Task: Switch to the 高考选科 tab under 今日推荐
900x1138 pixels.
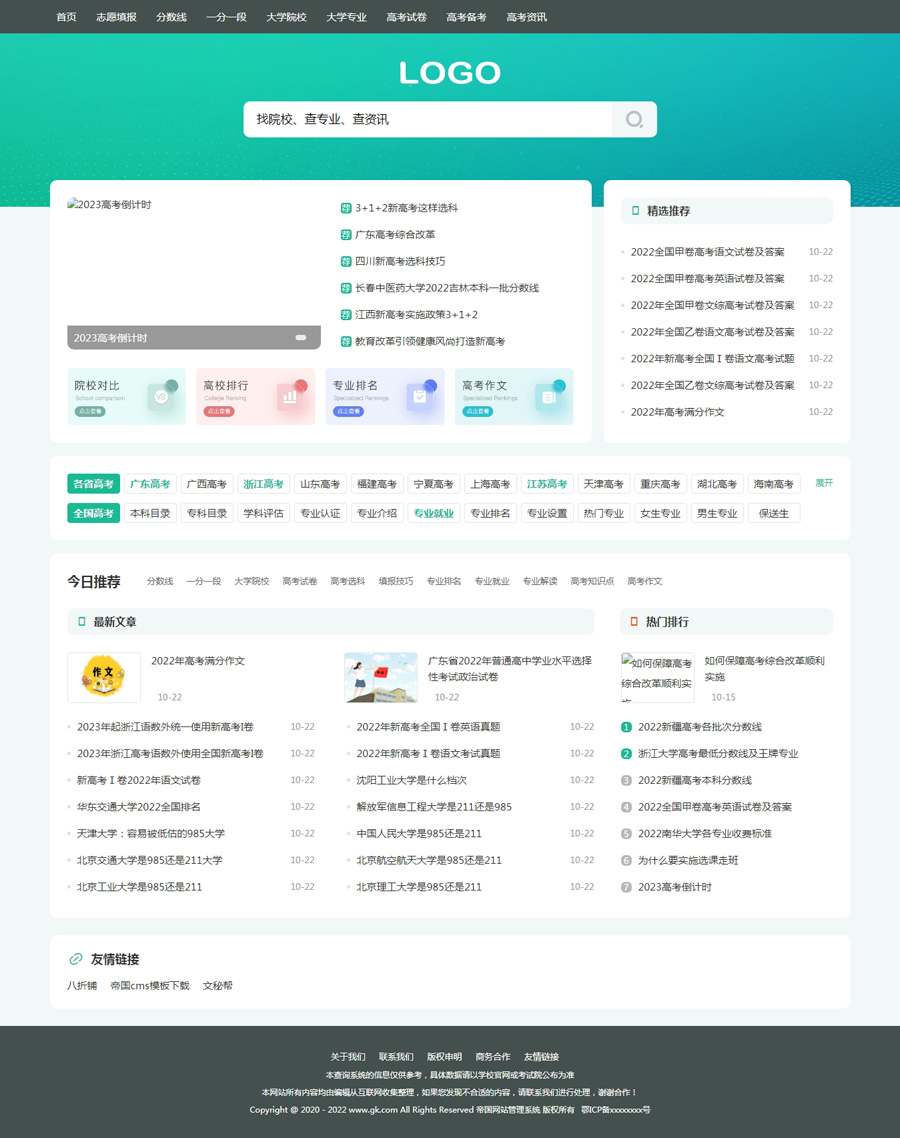Action: click(348, 581)
